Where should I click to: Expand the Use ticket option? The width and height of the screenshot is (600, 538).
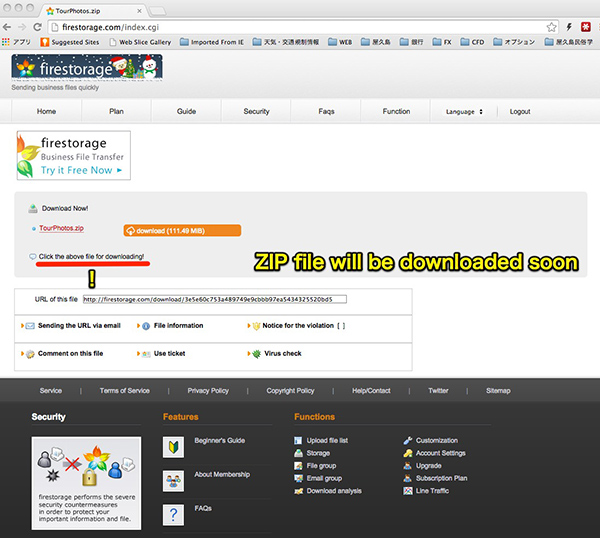click(169, 354)
